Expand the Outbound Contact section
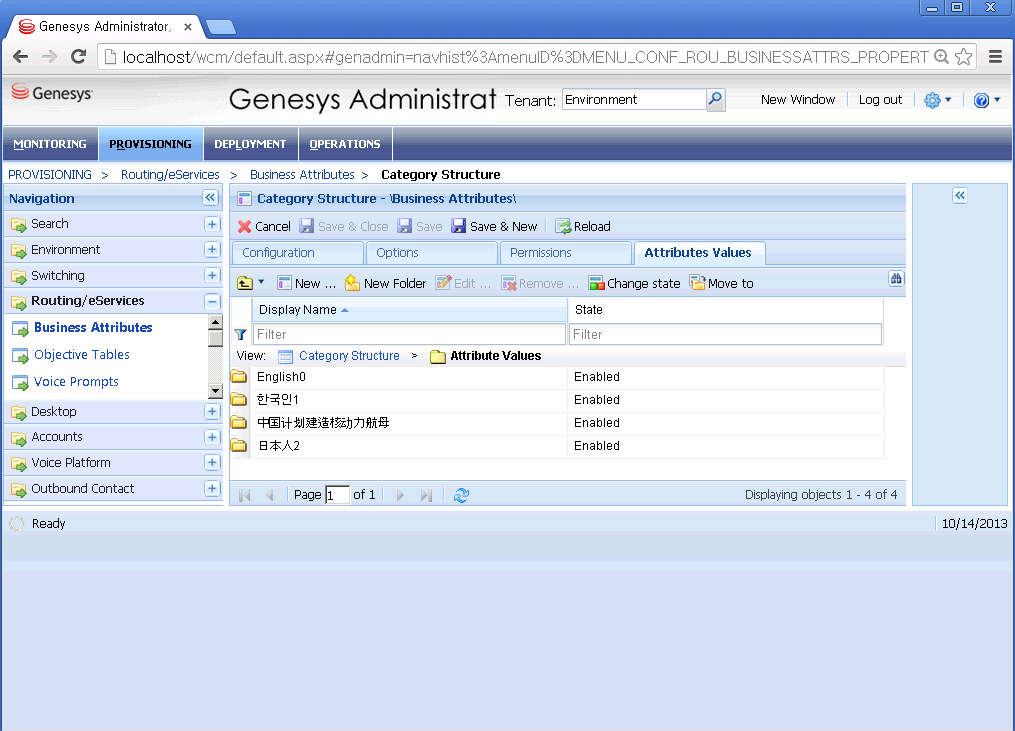 pyautogui.click(x=212, y=489)
